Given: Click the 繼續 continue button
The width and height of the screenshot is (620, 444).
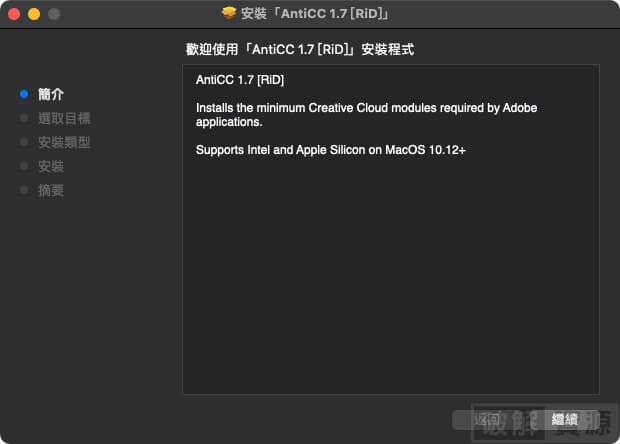Looking at the screenshot, I should (565, 419).
